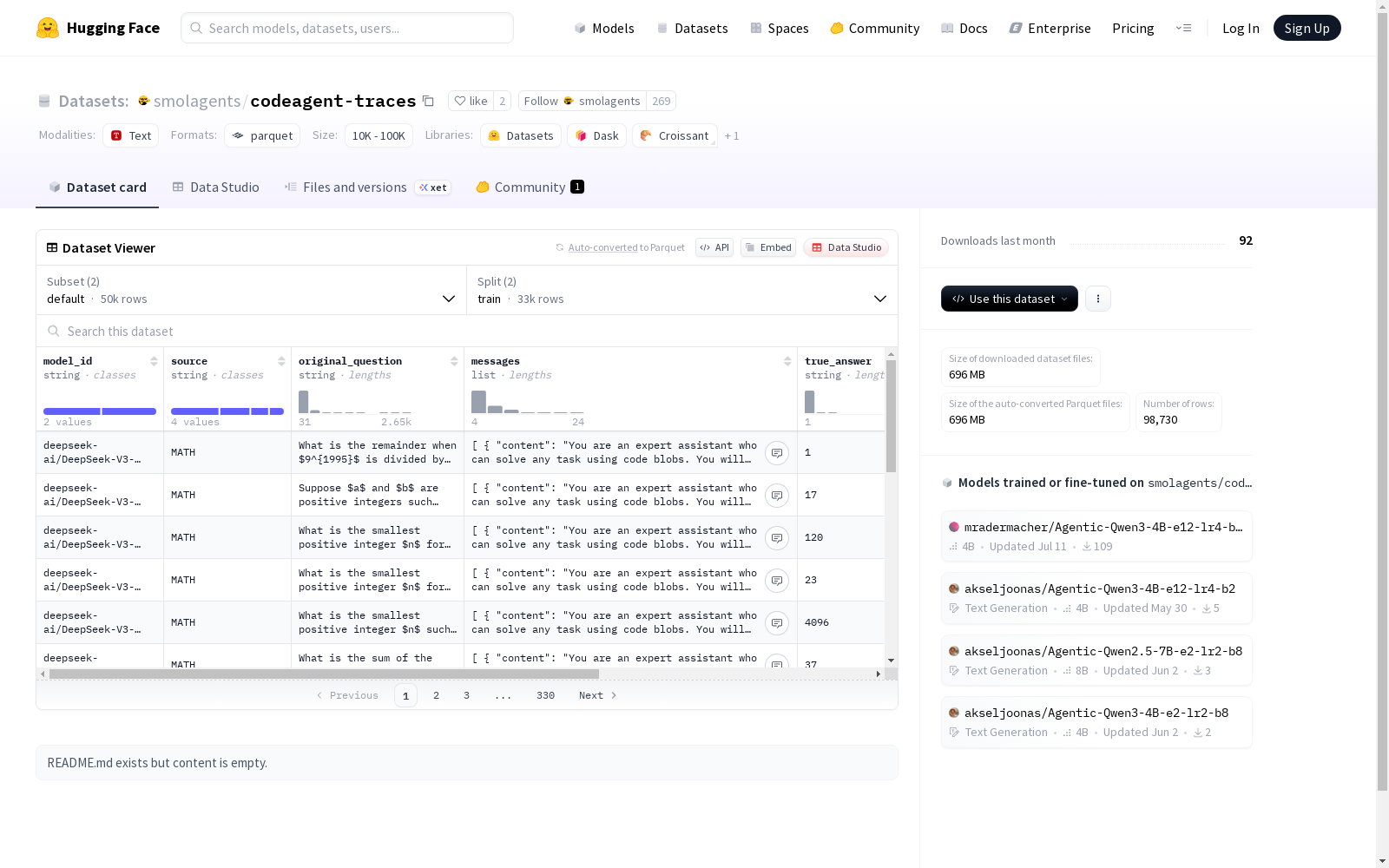Select the Croissant library tag

(675, 135)
